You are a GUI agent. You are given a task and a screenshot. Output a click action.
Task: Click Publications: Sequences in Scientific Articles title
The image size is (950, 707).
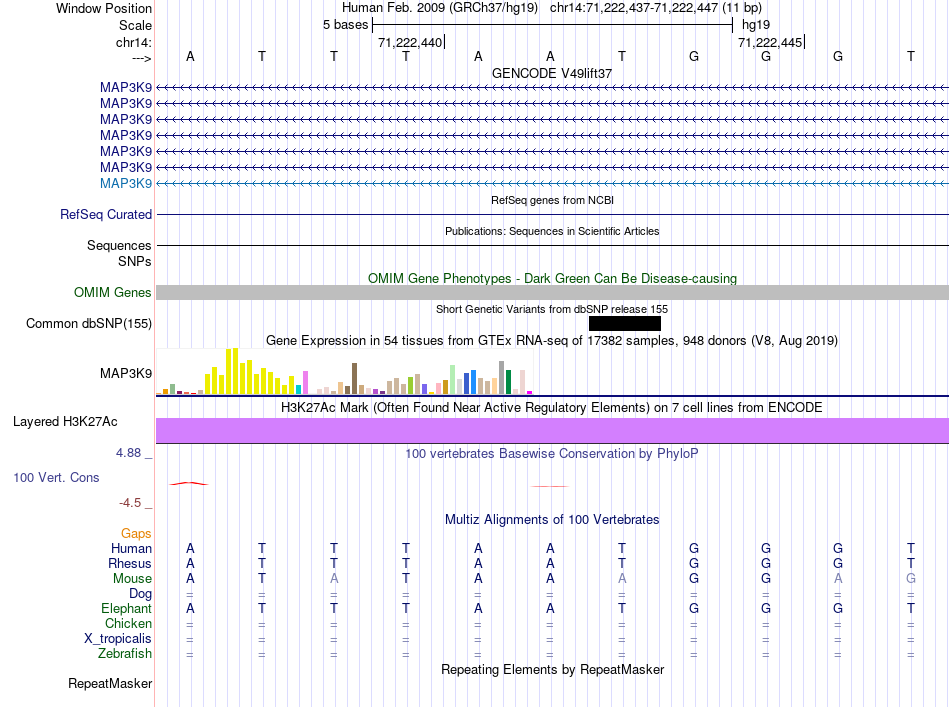552,231
